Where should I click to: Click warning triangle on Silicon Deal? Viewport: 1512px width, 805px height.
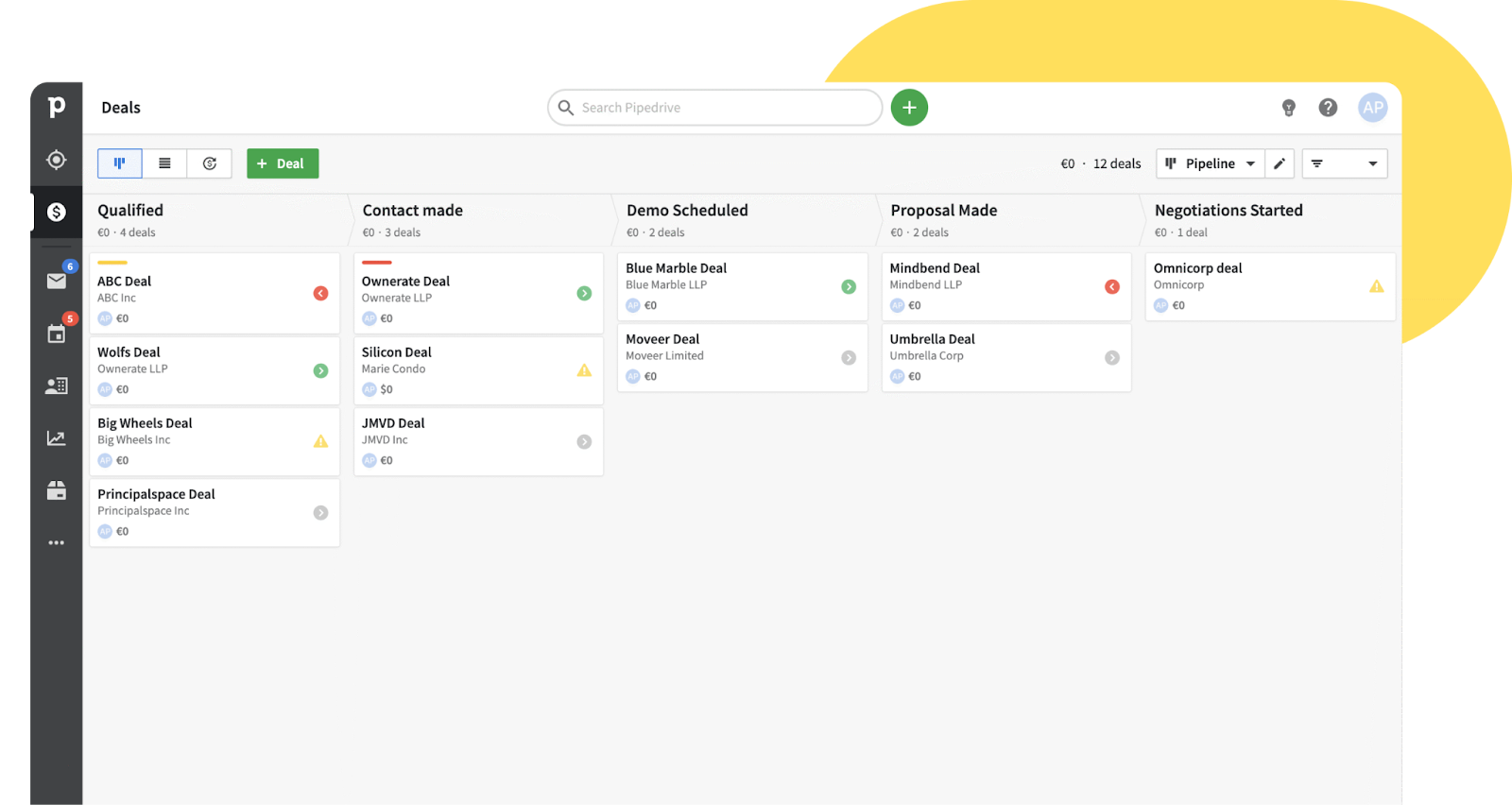coord(584,370)
